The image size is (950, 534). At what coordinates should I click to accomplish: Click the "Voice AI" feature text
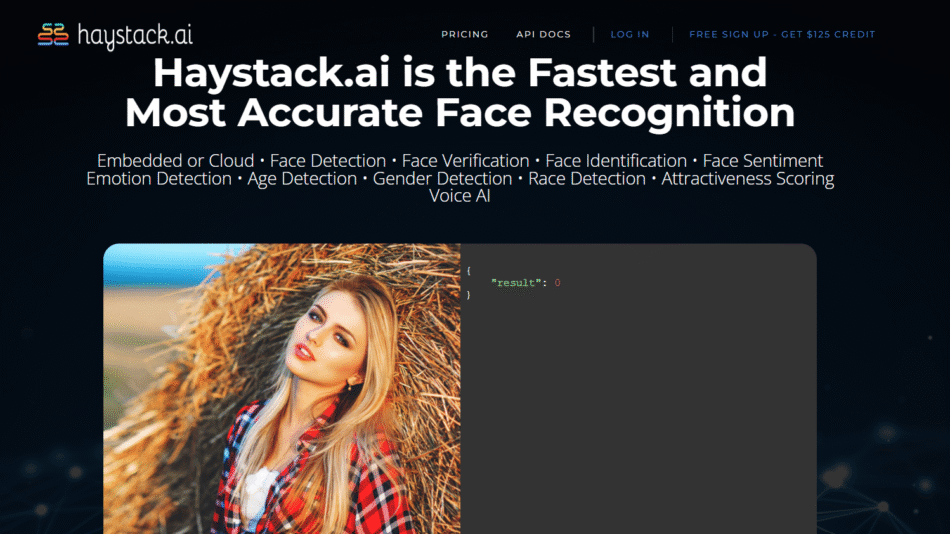click(x=460, y=196)
